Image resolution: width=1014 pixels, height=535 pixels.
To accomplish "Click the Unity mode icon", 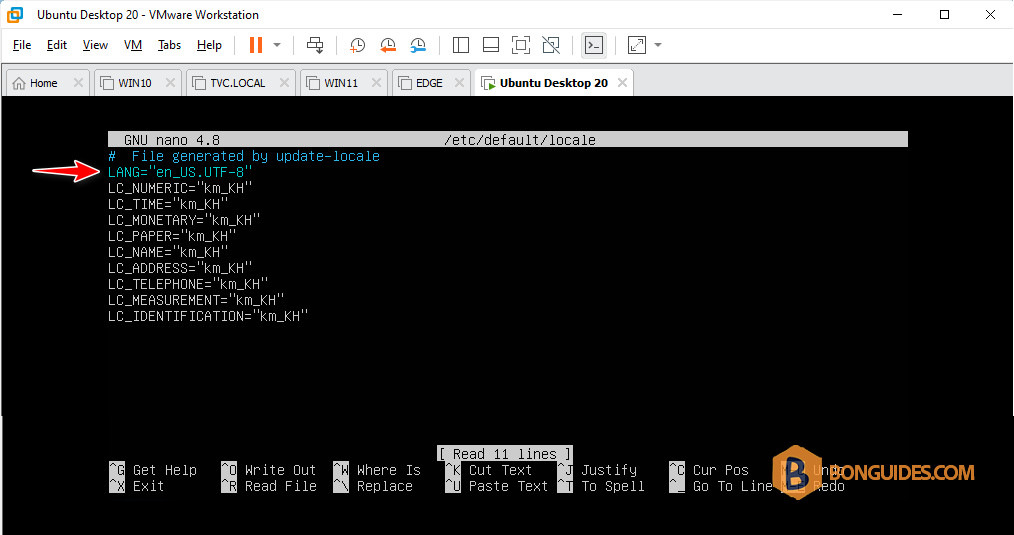I will (x=551, y=45).
